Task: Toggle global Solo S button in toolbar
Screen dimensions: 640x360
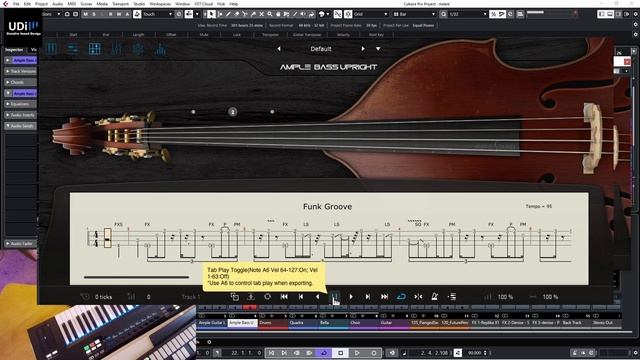Action: (94, 14)
